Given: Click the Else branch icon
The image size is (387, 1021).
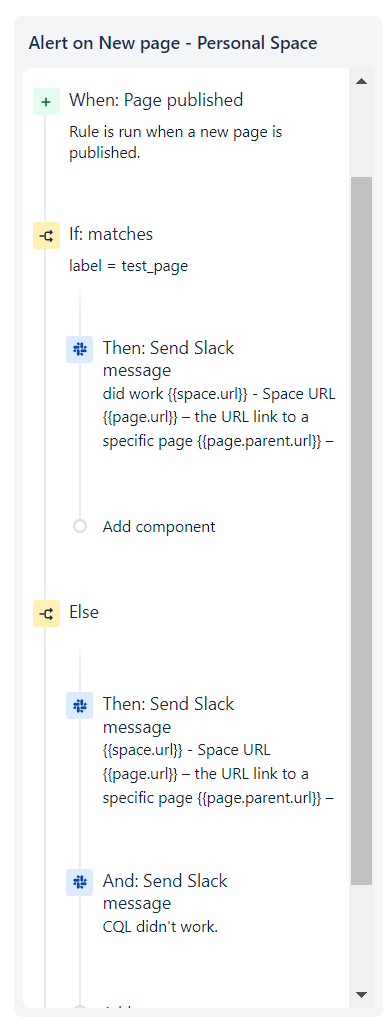Looking at the screenshot, I should [x=46, y=613].
